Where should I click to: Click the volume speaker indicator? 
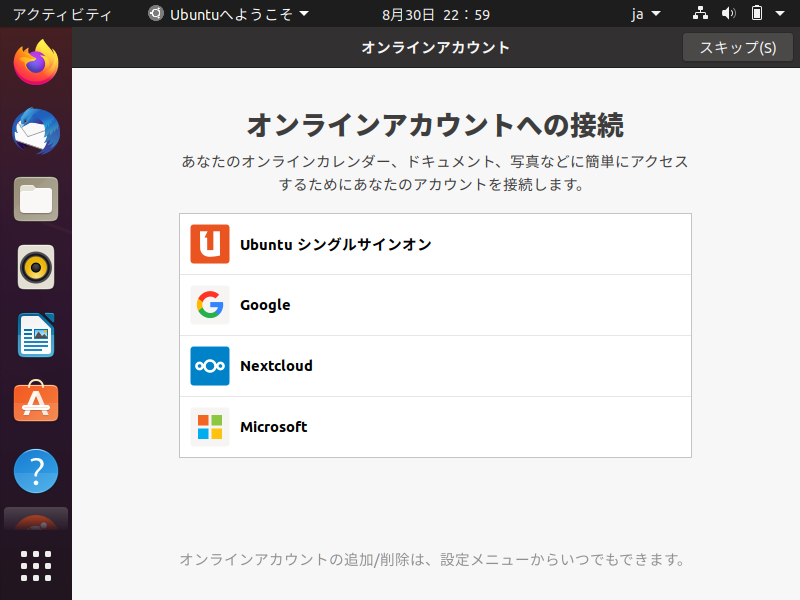coord(729,13)
